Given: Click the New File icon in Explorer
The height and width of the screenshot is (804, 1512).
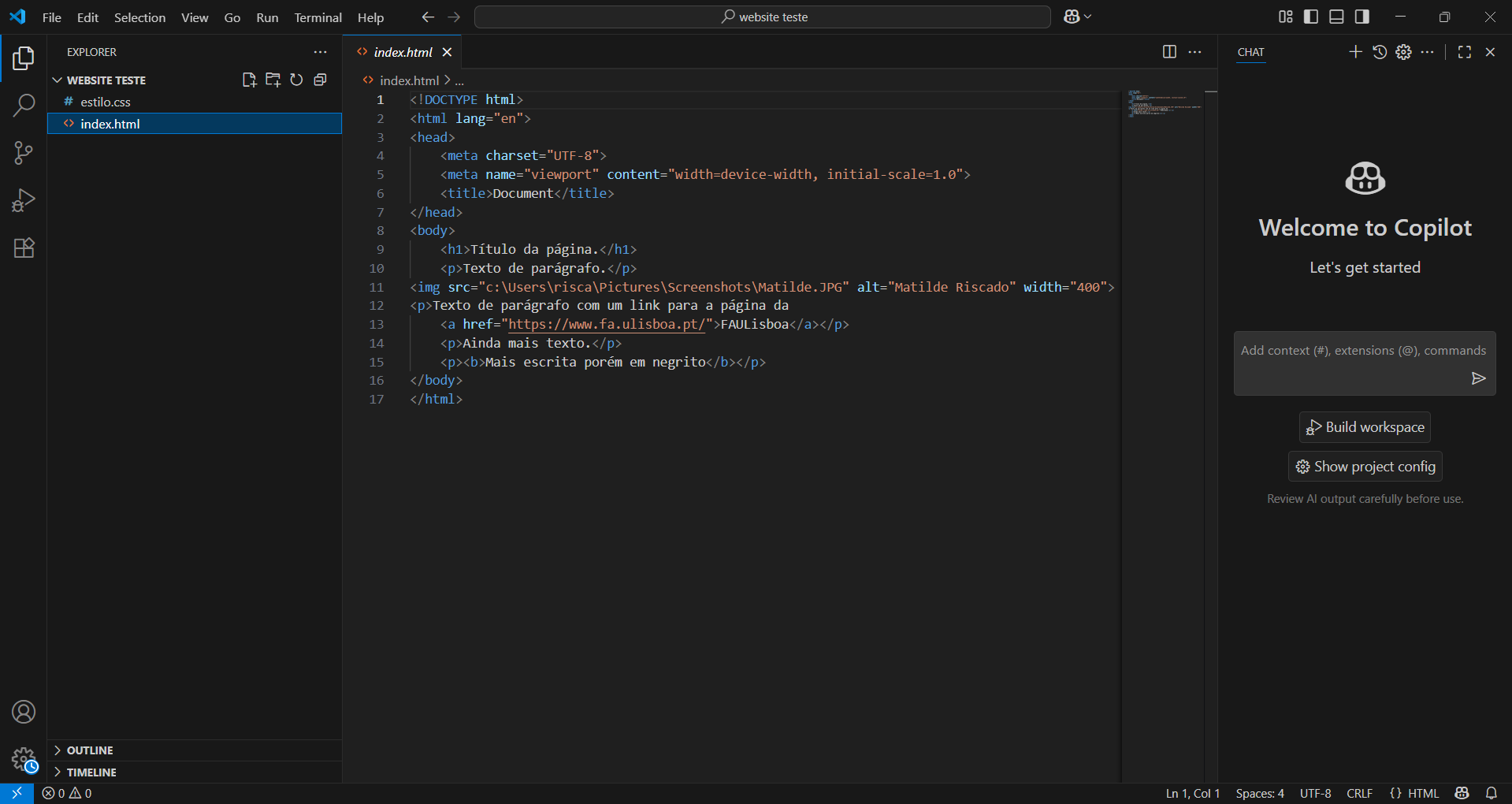Looking at the screenshot, I should tap(249, 80).
